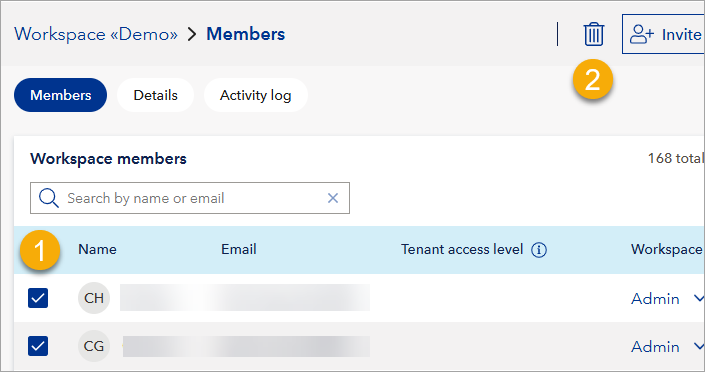Click the Tenant access level info icon
Viewport: 705px width, 372px height.
click(539, 250)
